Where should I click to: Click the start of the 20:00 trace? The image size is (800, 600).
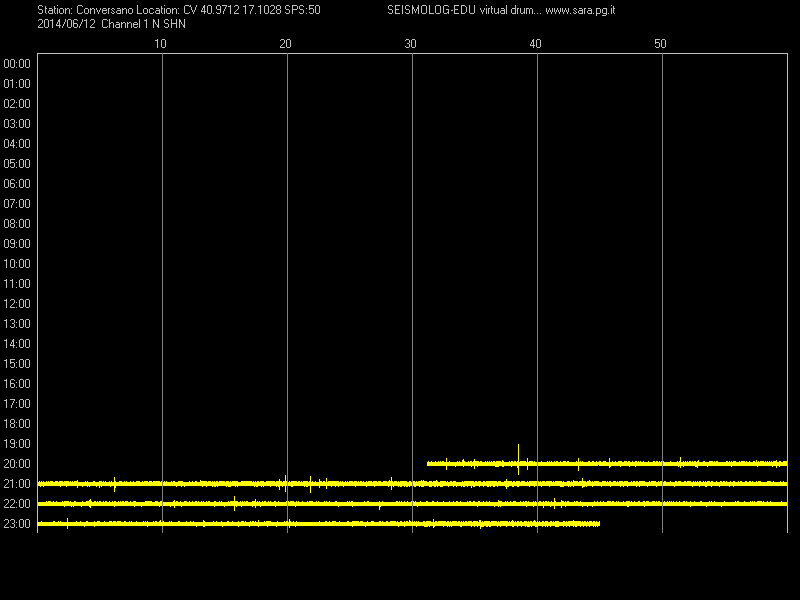pos(429,464)
